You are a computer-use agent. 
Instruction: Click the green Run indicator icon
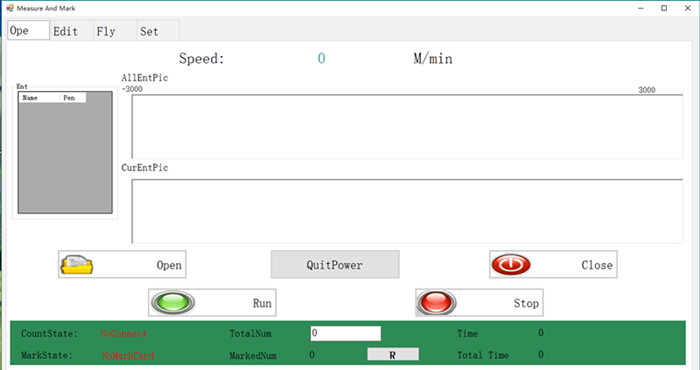[173, 302]
